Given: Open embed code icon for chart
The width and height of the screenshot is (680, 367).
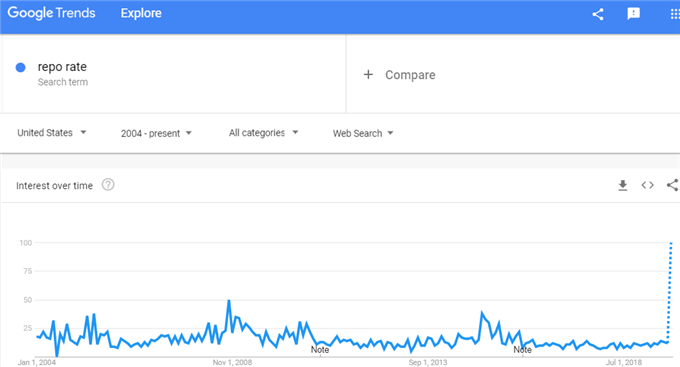Looking at the screenshot, I should (647, 185).
